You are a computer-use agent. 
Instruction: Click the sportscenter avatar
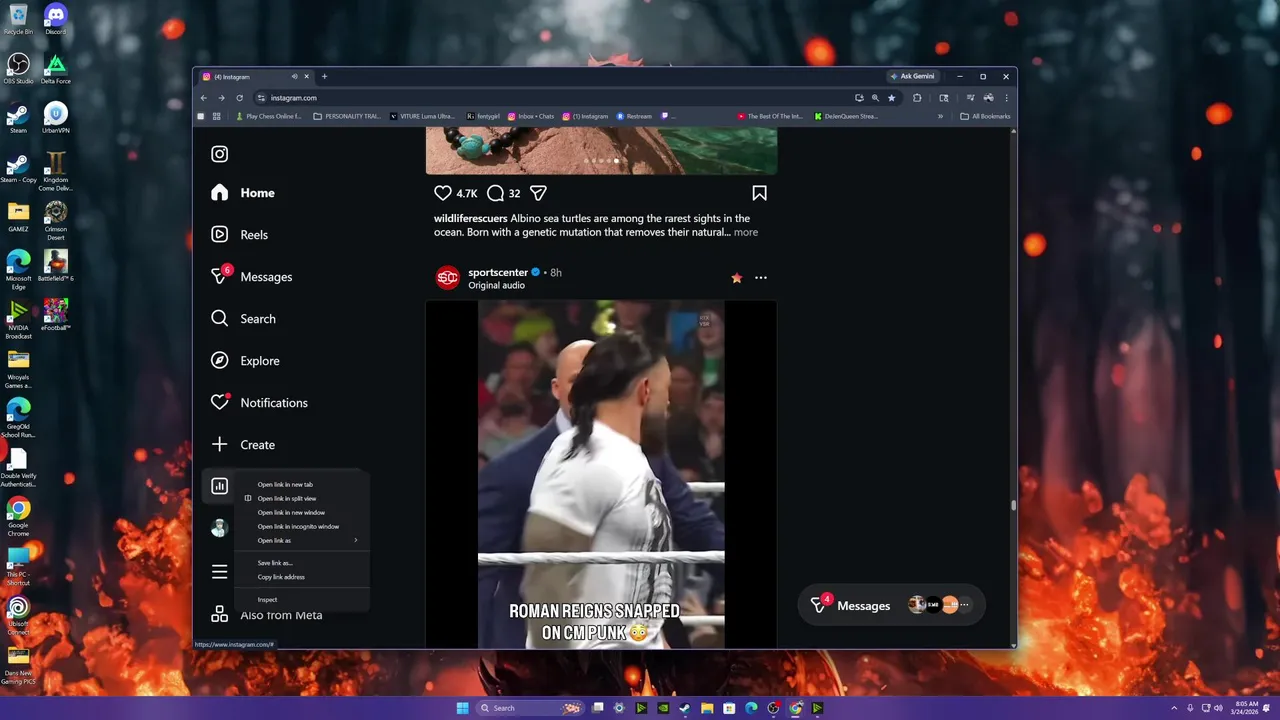point(447,278)
